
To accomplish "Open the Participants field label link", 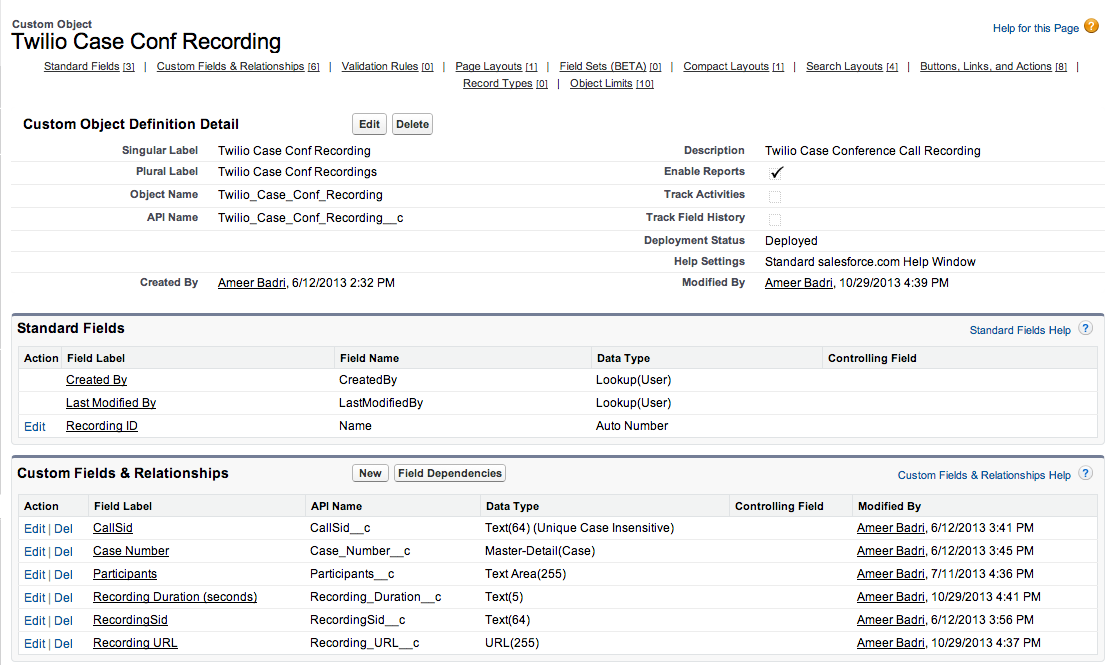I will point(125,574).
